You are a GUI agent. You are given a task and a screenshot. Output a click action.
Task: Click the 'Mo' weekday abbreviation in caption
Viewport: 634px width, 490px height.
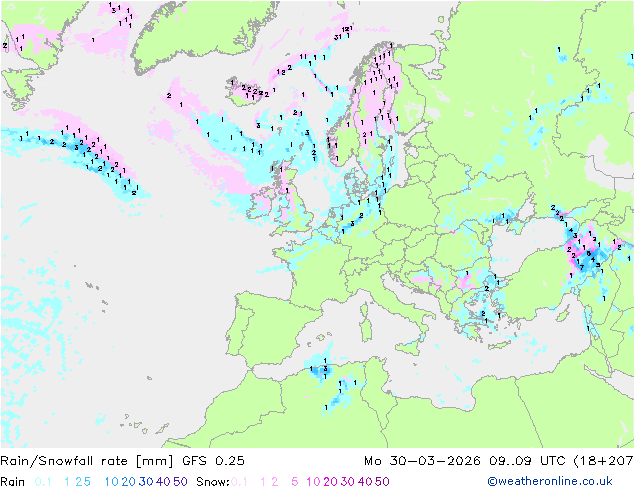click(373, 461)
